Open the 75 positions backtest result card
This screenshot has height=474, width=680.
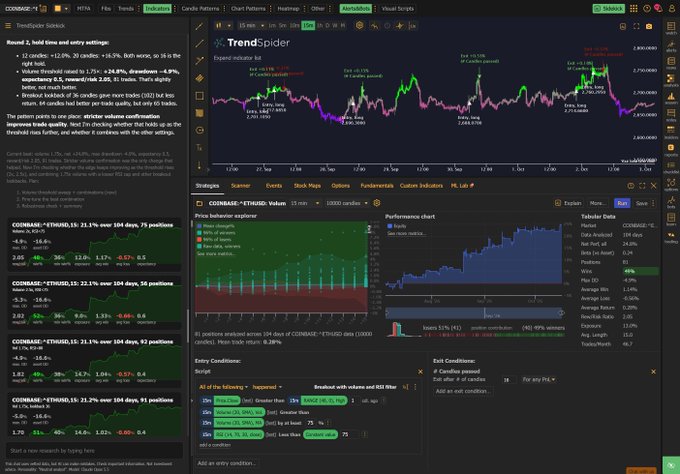[x=95, y=245]
